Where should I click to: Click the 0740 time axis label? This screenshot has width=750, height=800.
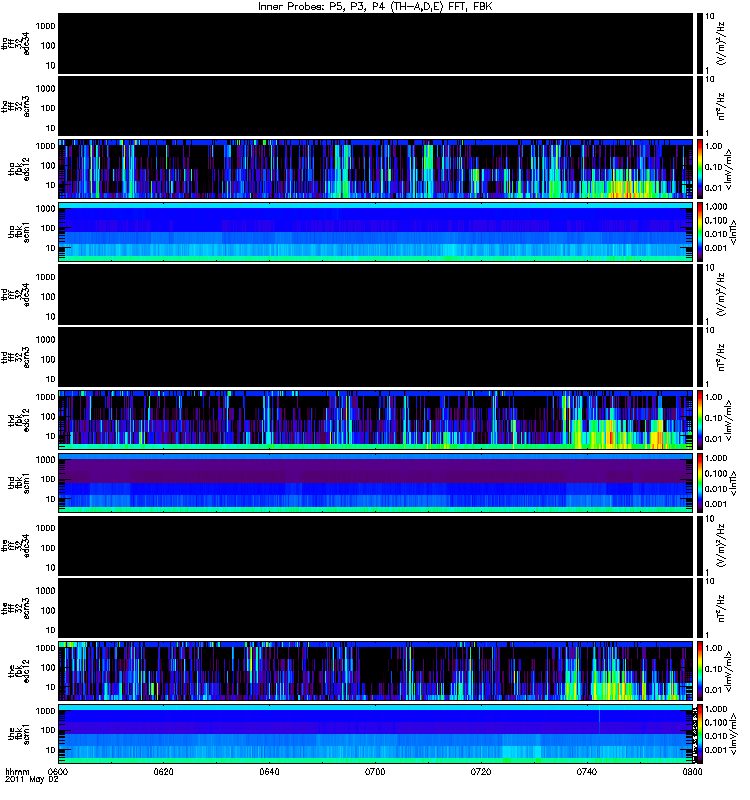click(587, 771)
